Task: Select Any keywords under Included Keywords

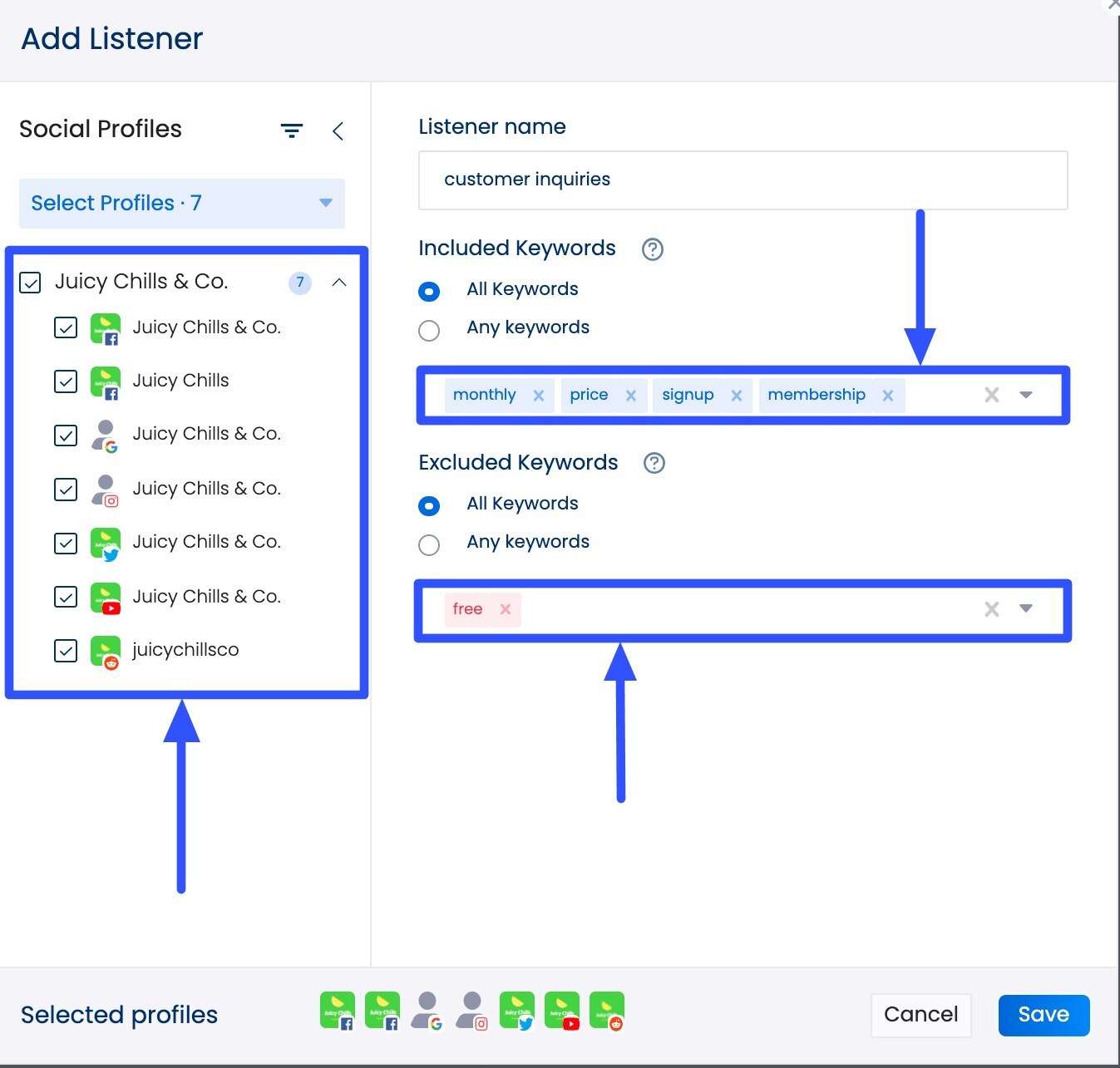Action: coord(429,331)
